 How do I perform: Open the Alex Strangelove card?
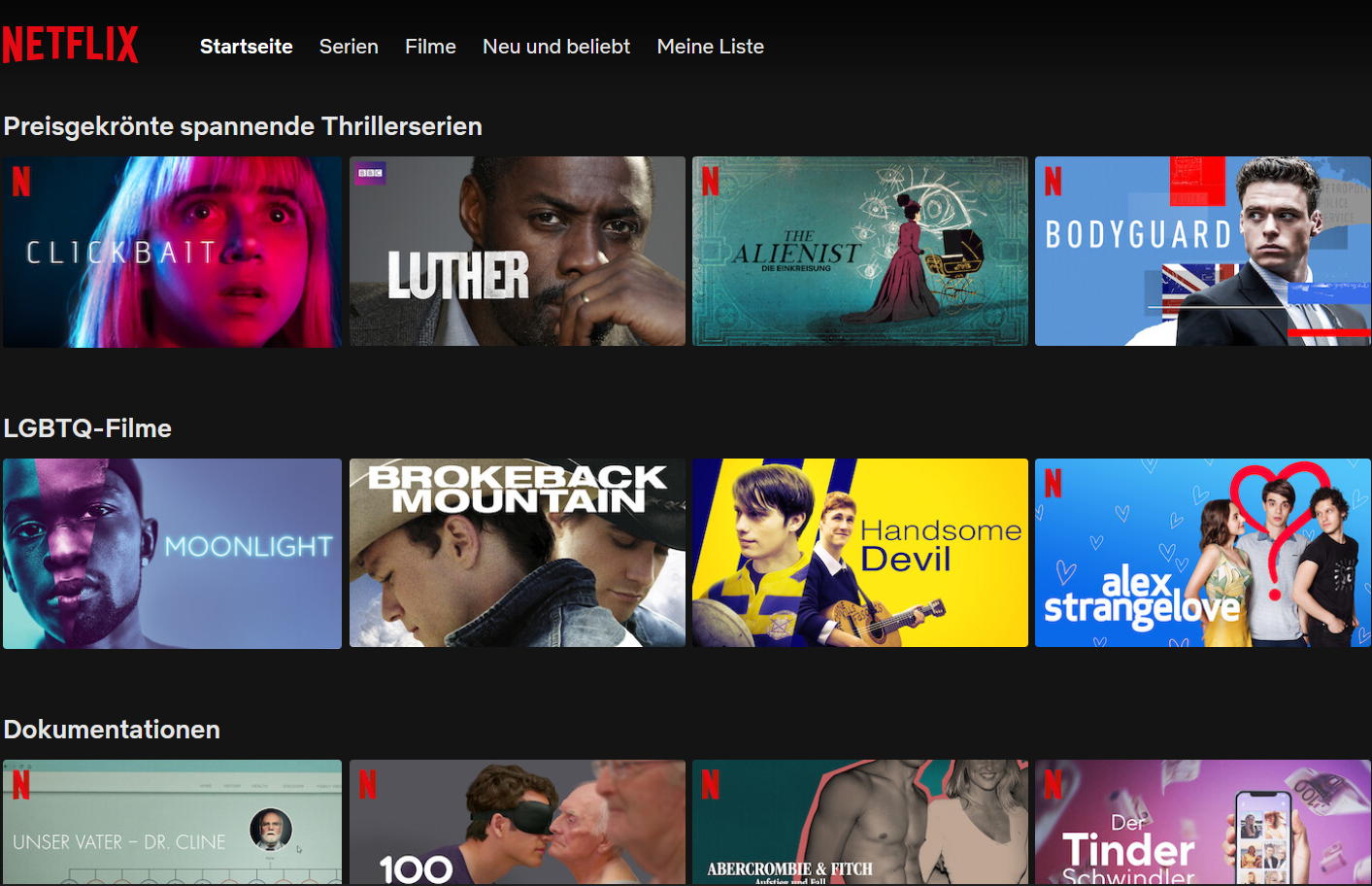[1203, 553]
